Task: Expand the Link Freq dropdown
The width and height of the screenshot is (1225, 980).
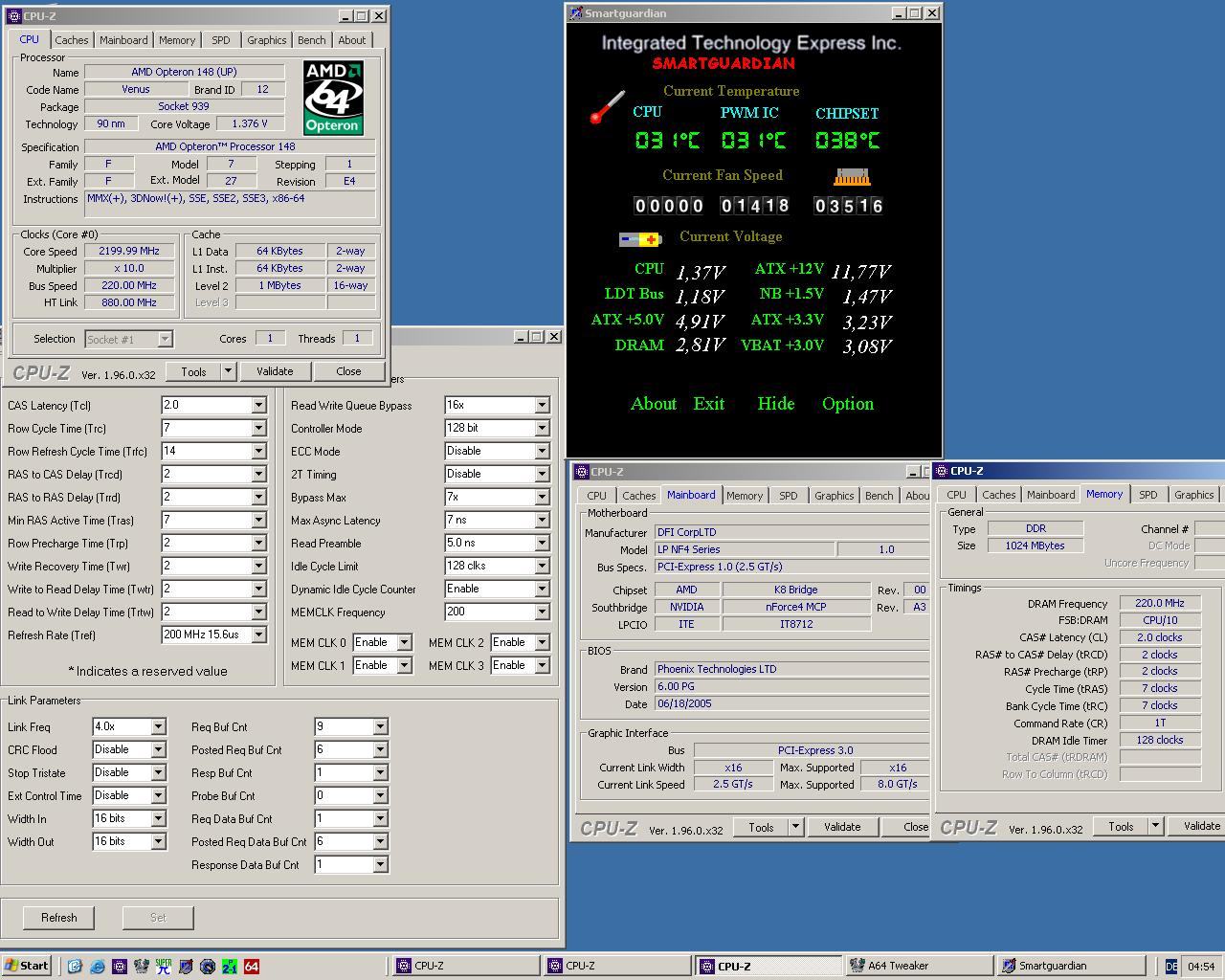Action: coord(159,726)
